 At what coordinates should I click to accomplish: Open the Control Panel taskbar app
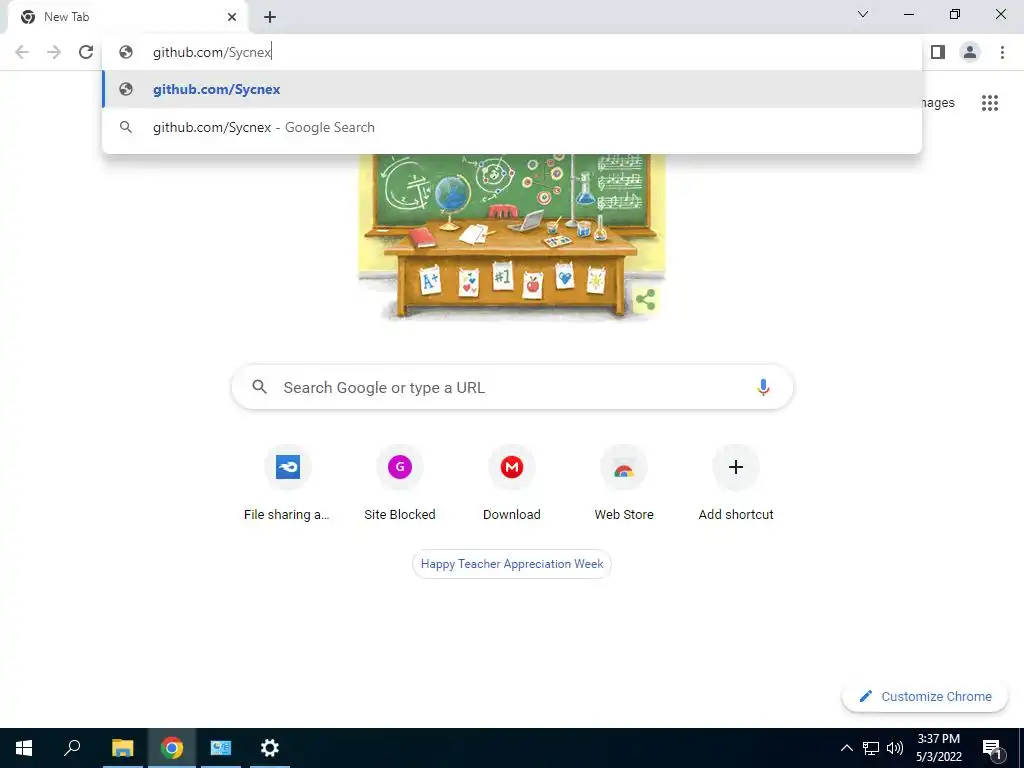point(221,748)
